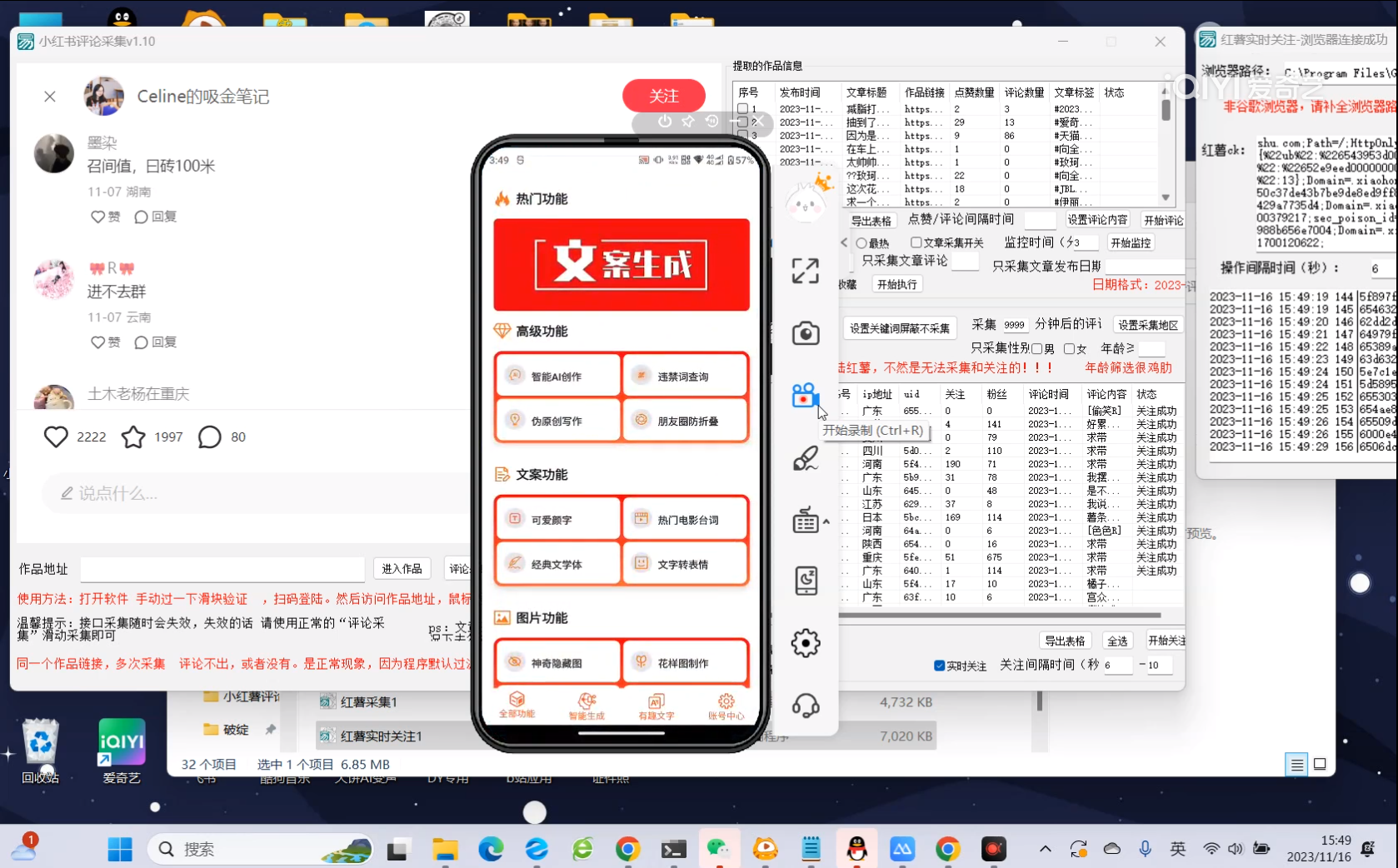Collapse the panel with the left arrow
This screenshot has width=1398, height=868.
(843, 242)
